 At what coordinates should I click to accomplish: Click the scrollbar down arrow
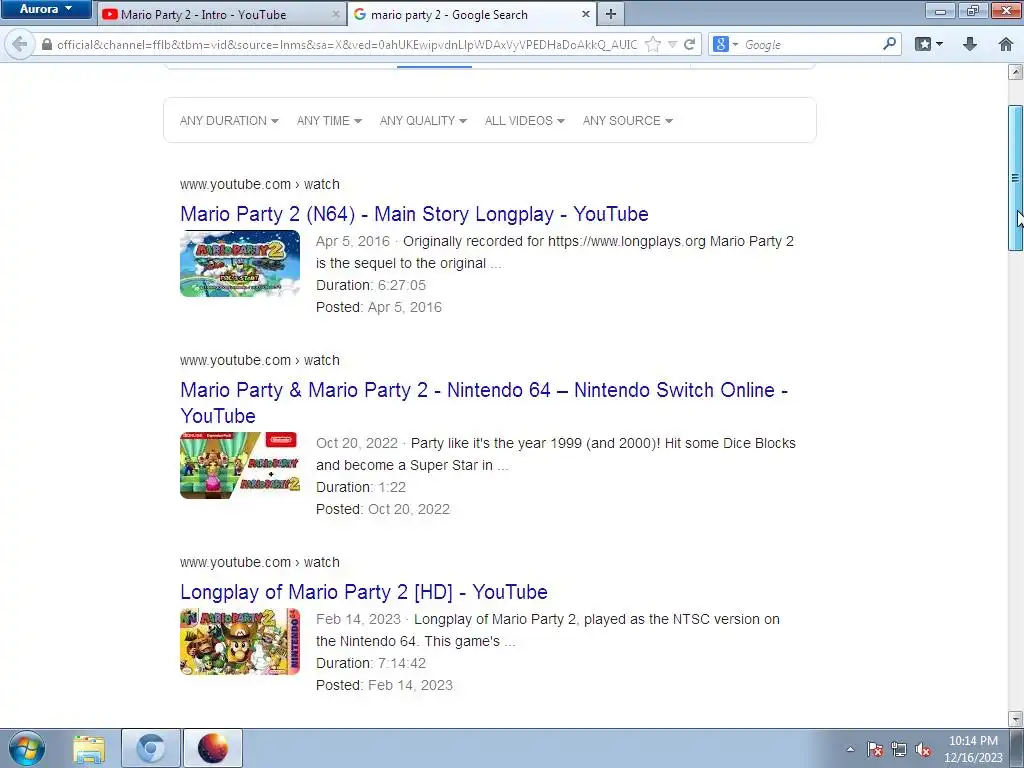point(1015,718)
